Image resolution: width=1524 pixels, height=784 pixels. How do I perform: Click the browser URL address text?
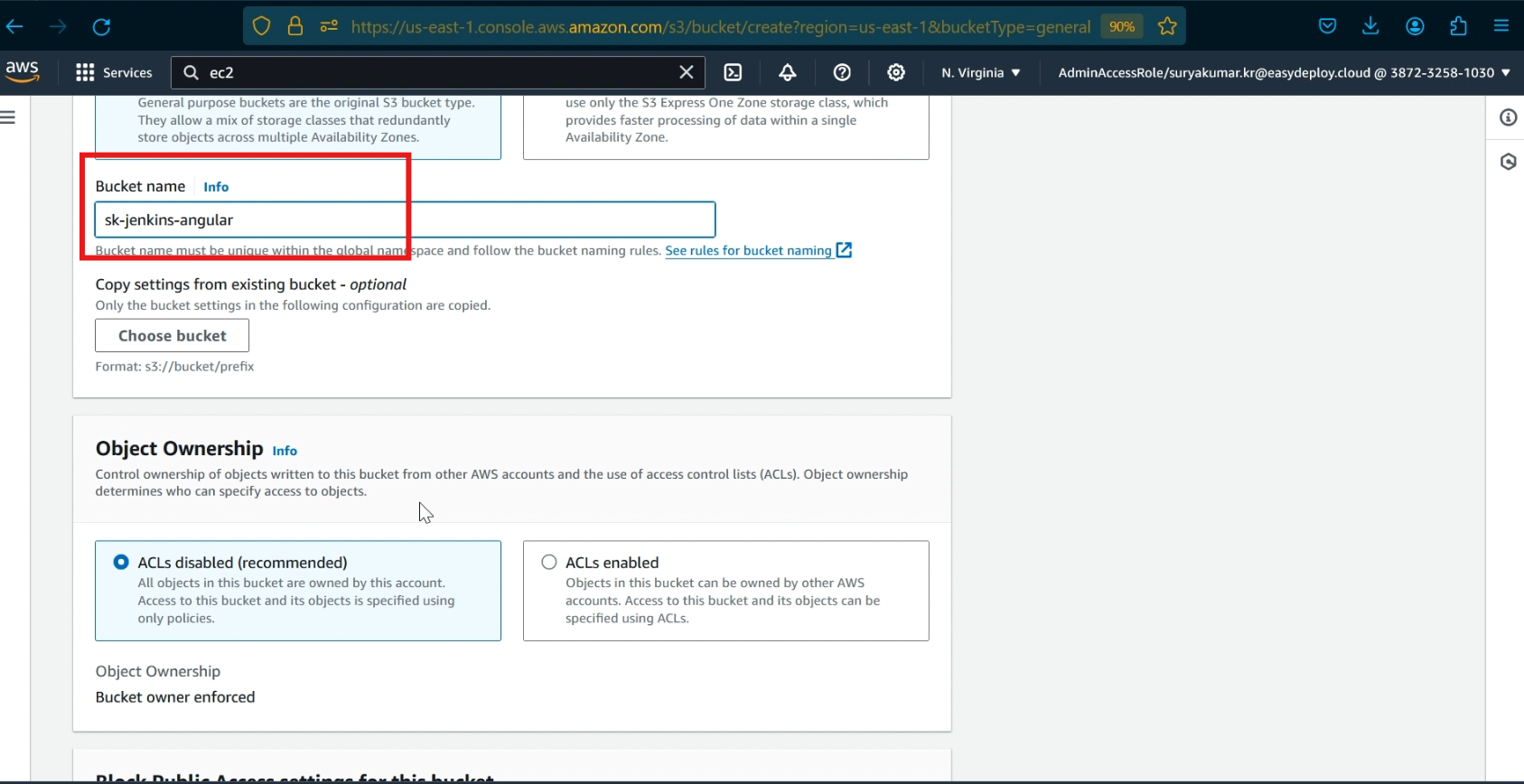click(720, 26)
